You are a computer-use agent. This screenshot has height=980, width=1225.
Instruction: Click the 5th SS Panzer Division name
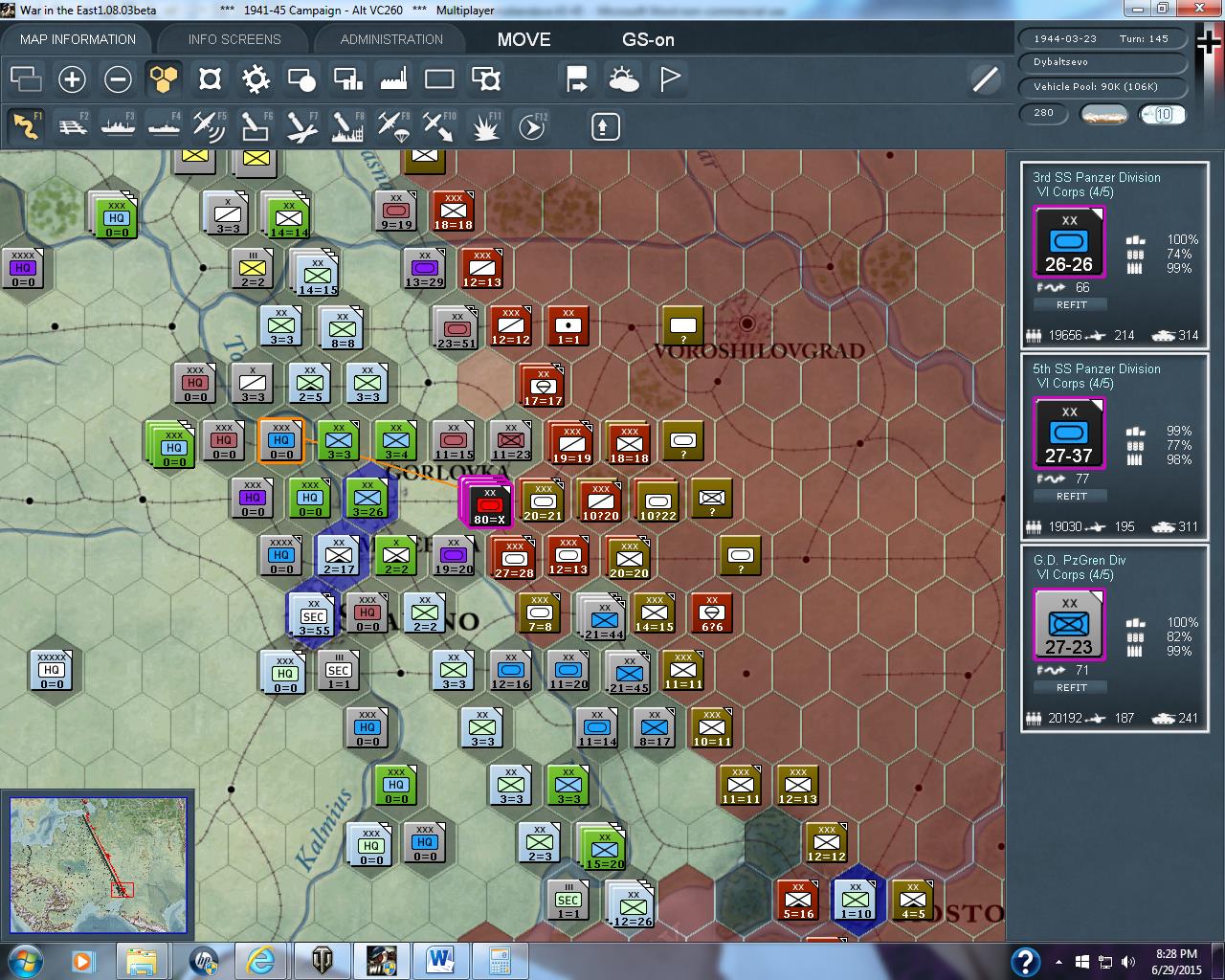click(x=1096, y=368)
